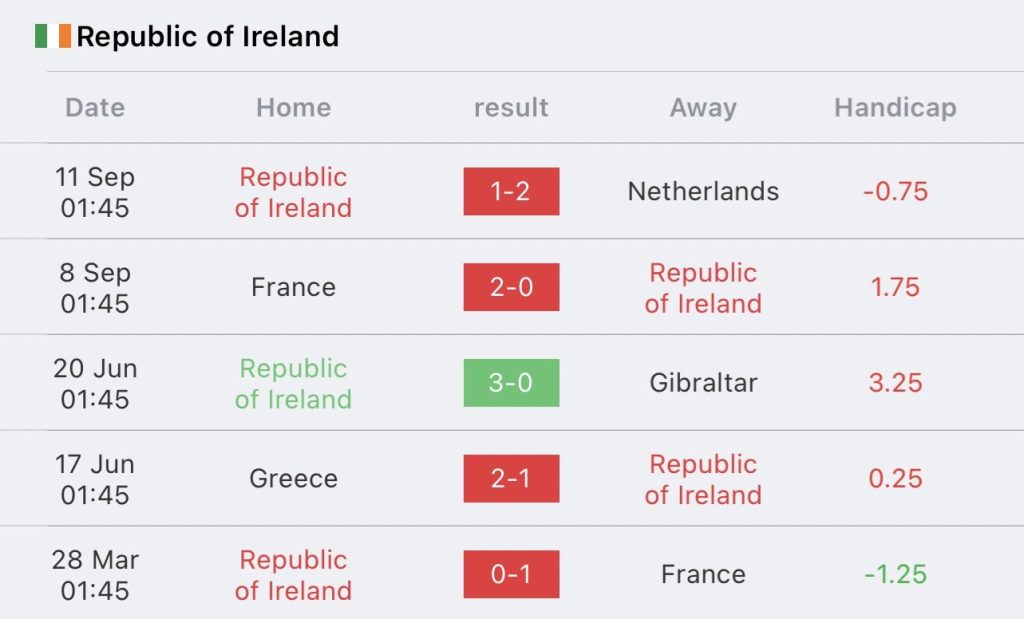
Task: Open the 2-0 France result badge
Action: [x=511, y=287]
